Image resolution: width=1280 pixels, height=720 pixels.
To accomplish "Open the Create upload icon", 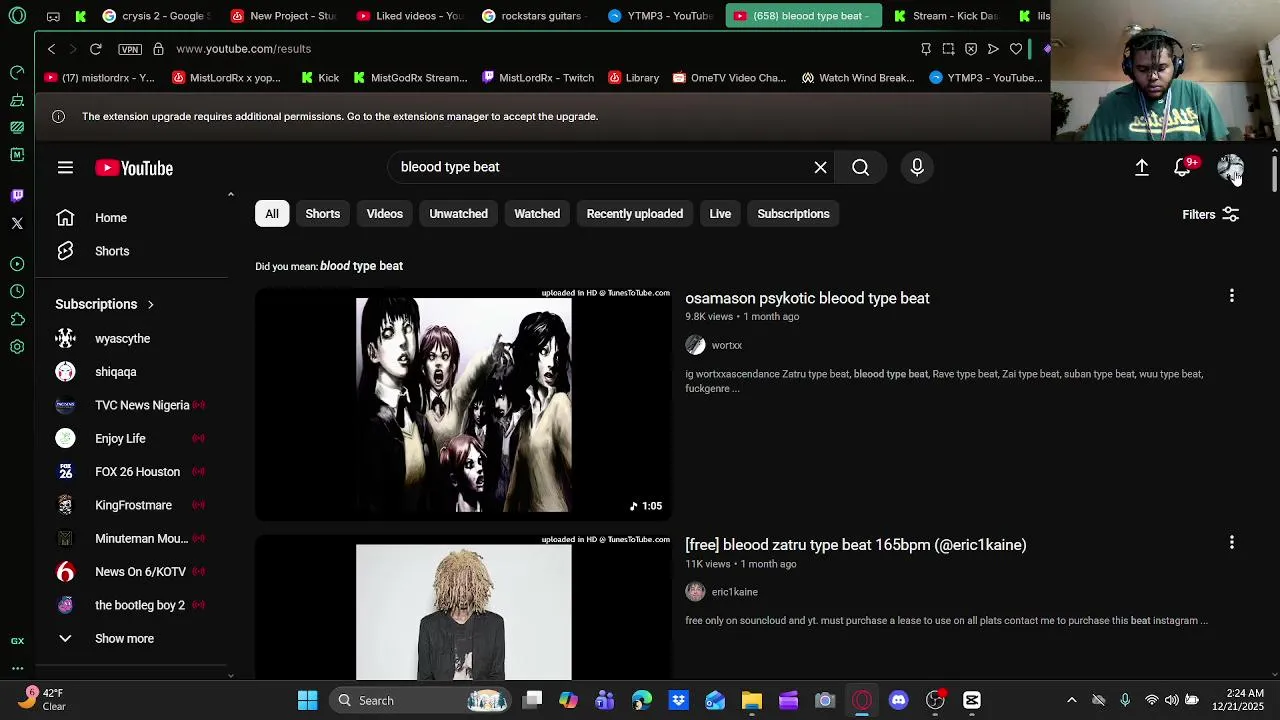I will tap(1141, 167).
